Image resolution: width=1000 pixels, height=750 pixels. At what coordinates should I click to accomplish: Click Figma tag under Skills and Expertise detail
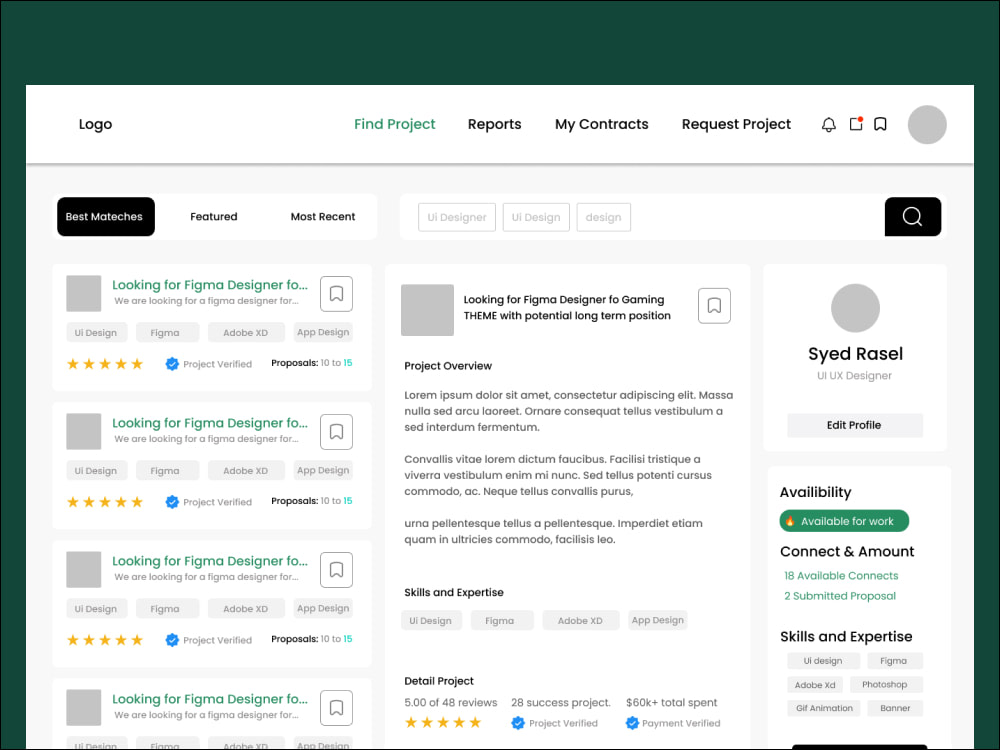coord(502,621)
